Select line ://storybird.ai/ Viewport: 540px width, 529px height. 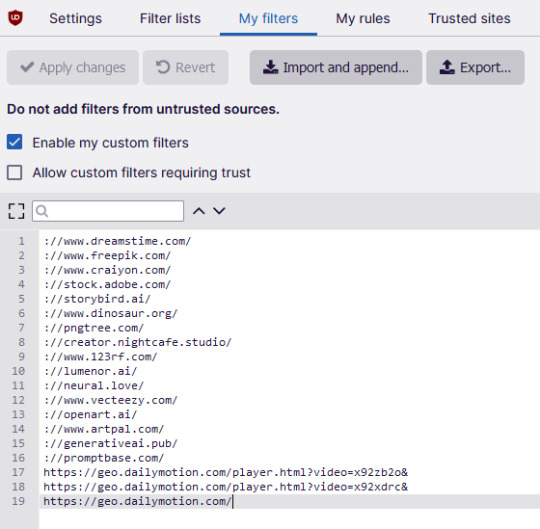[97, 299]
